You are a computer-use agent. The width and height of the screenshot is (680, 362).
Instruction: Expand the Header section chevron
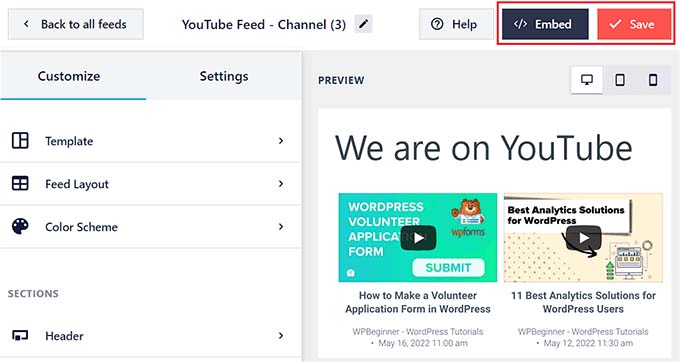coord(281,335)
